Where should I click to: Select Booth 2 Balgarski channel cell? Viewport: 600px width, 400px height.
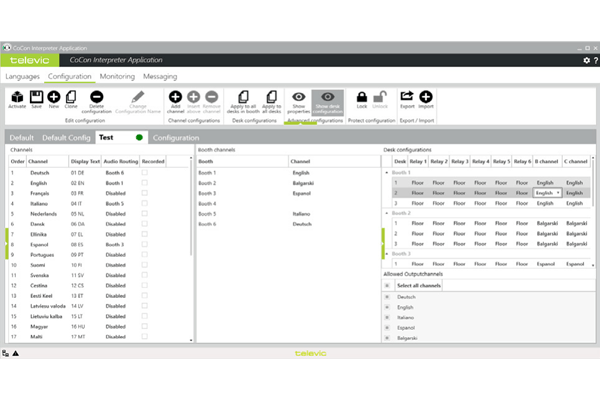tap(303, 183)
